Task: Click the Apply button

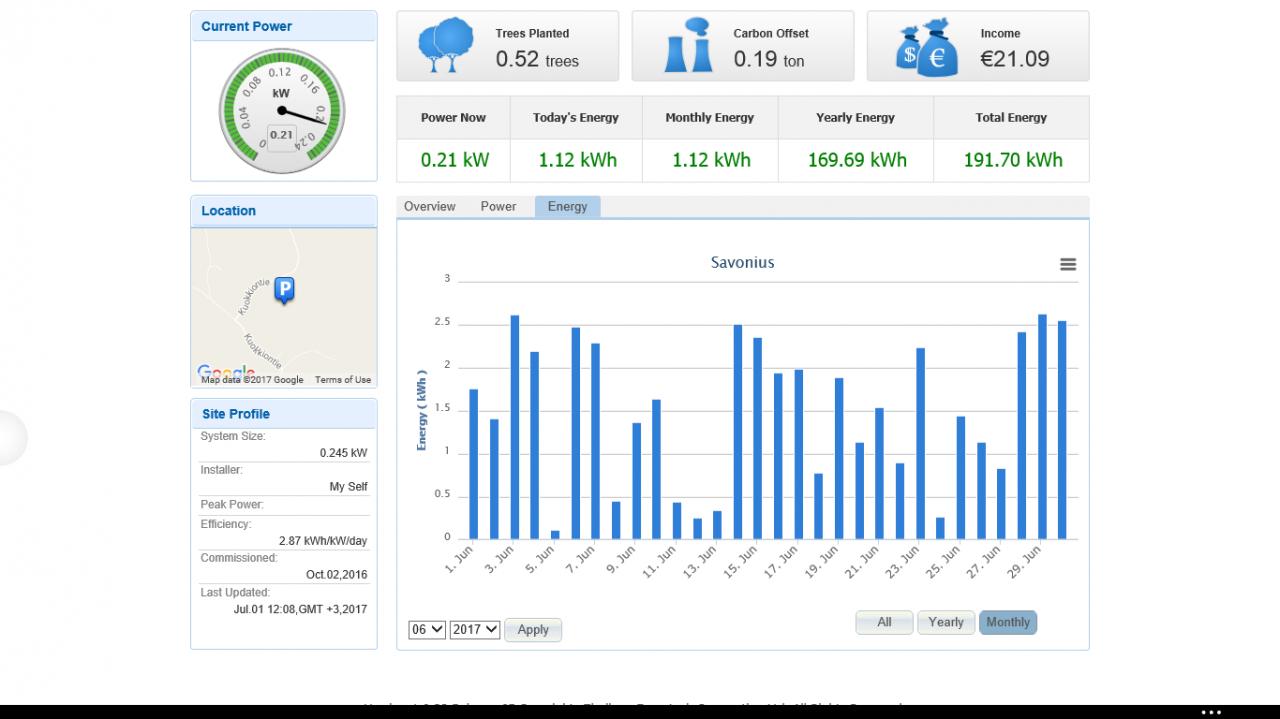Action: [533, 630]
